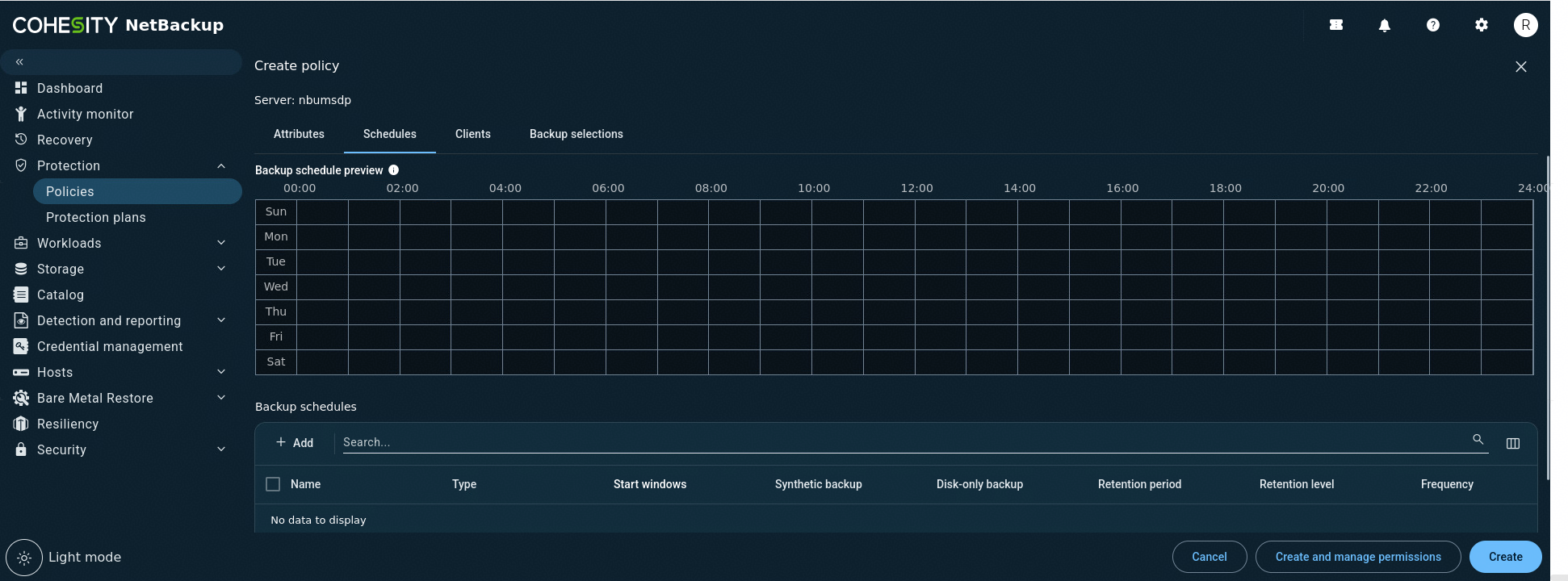1568x581 pixels.
Task: Click the ticket icon in top bar
Action: (1336, 25)
